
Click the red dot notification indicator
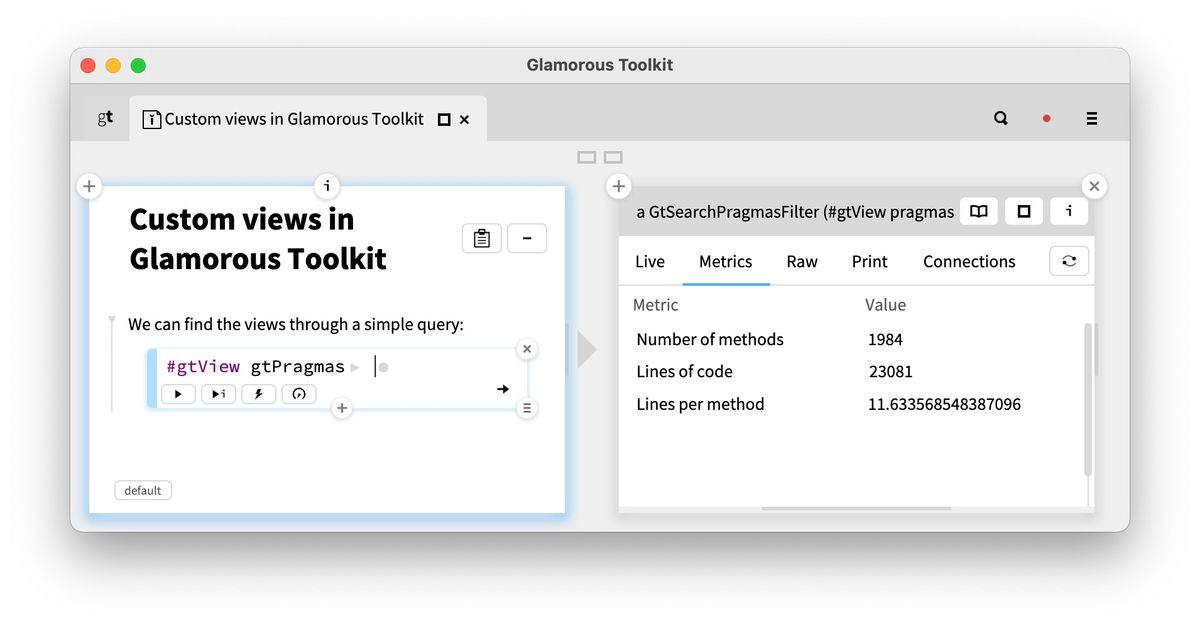click(1046, 118)
